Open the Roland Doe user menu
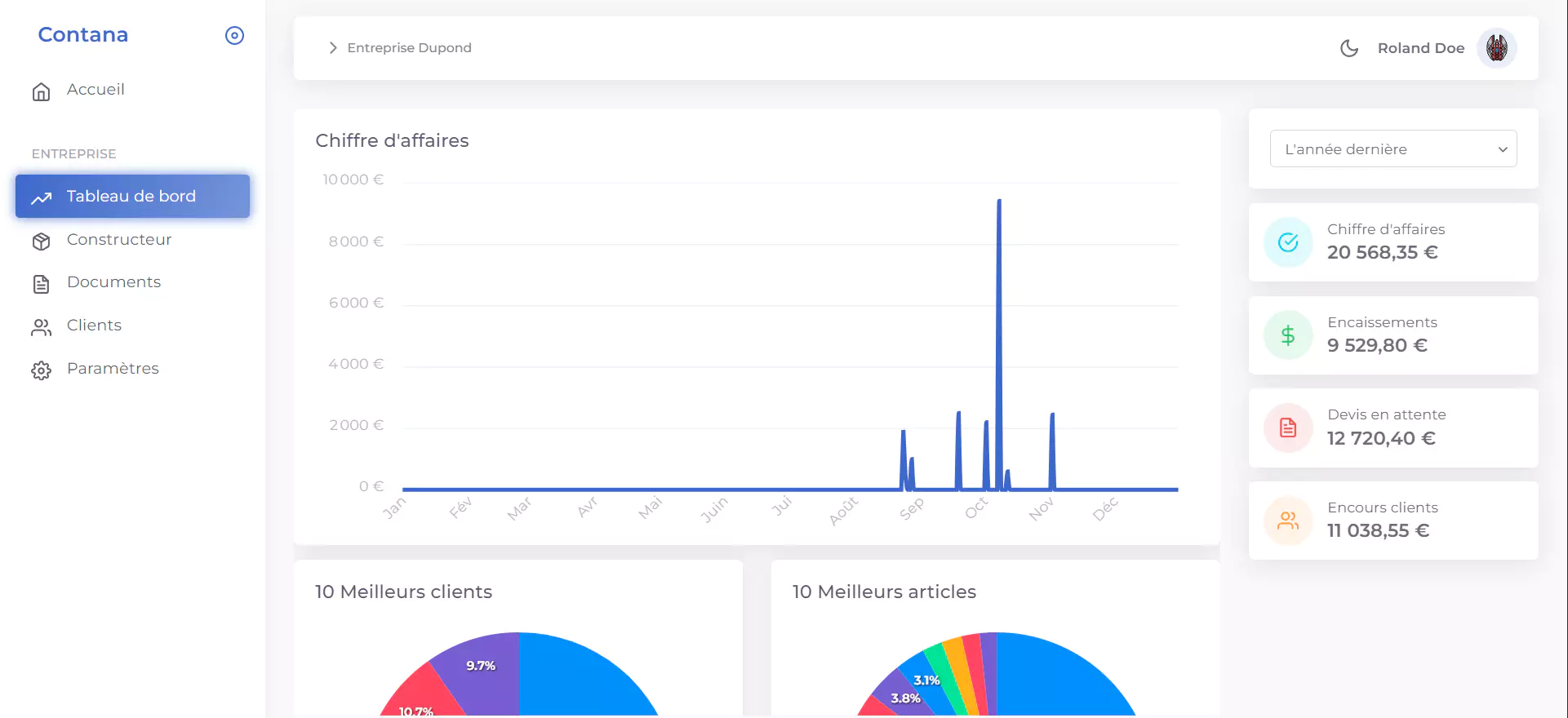Screen dimensions: 1568x718 (x=1420, y=48)
